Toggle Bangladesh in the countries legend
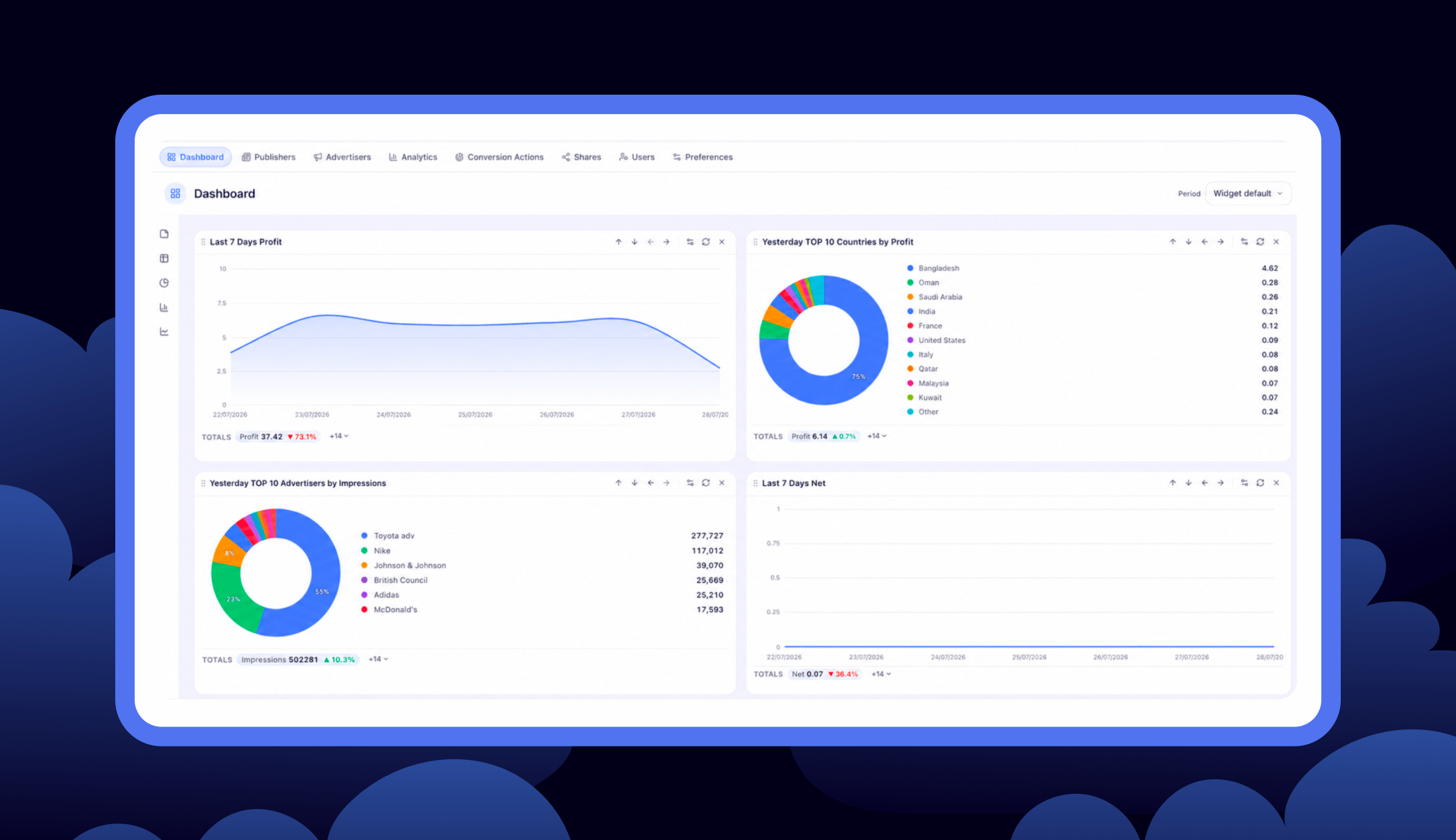The height and width of the screenshot is (840, 1456). click(x=933, y=268)
